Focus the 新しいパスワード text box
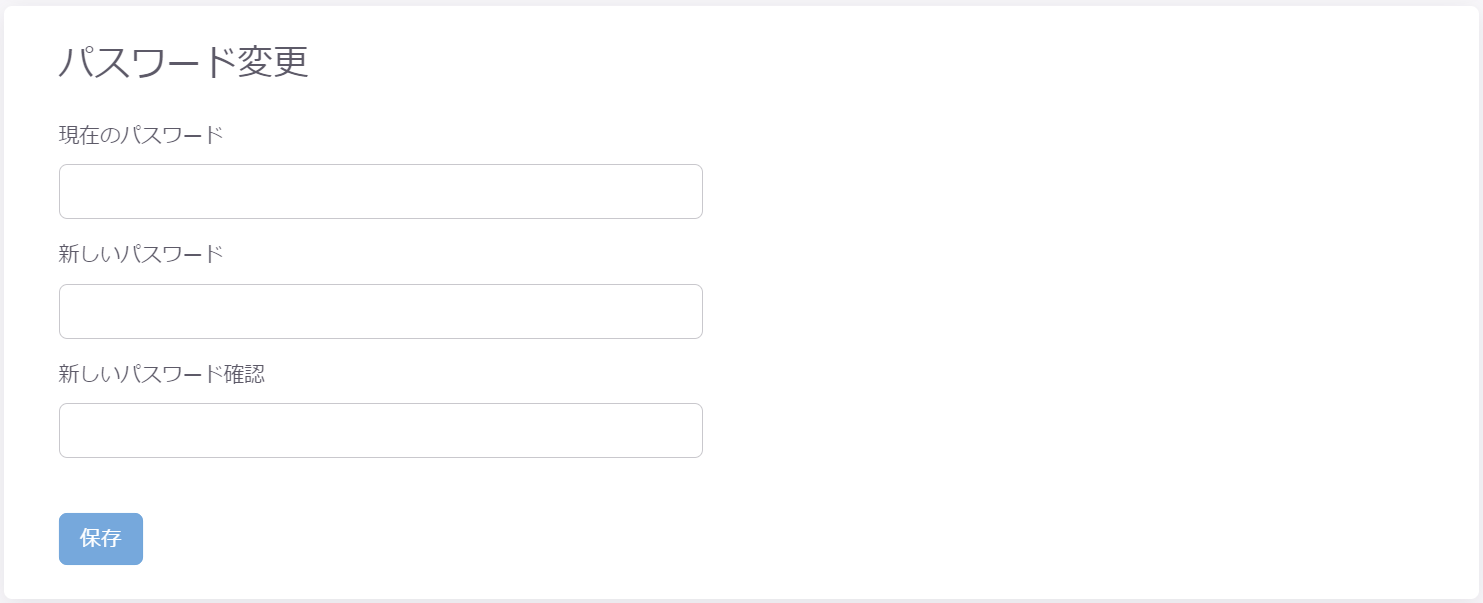Image resolution: width=1483 pixels, height=603 pixels. point(380,311)
